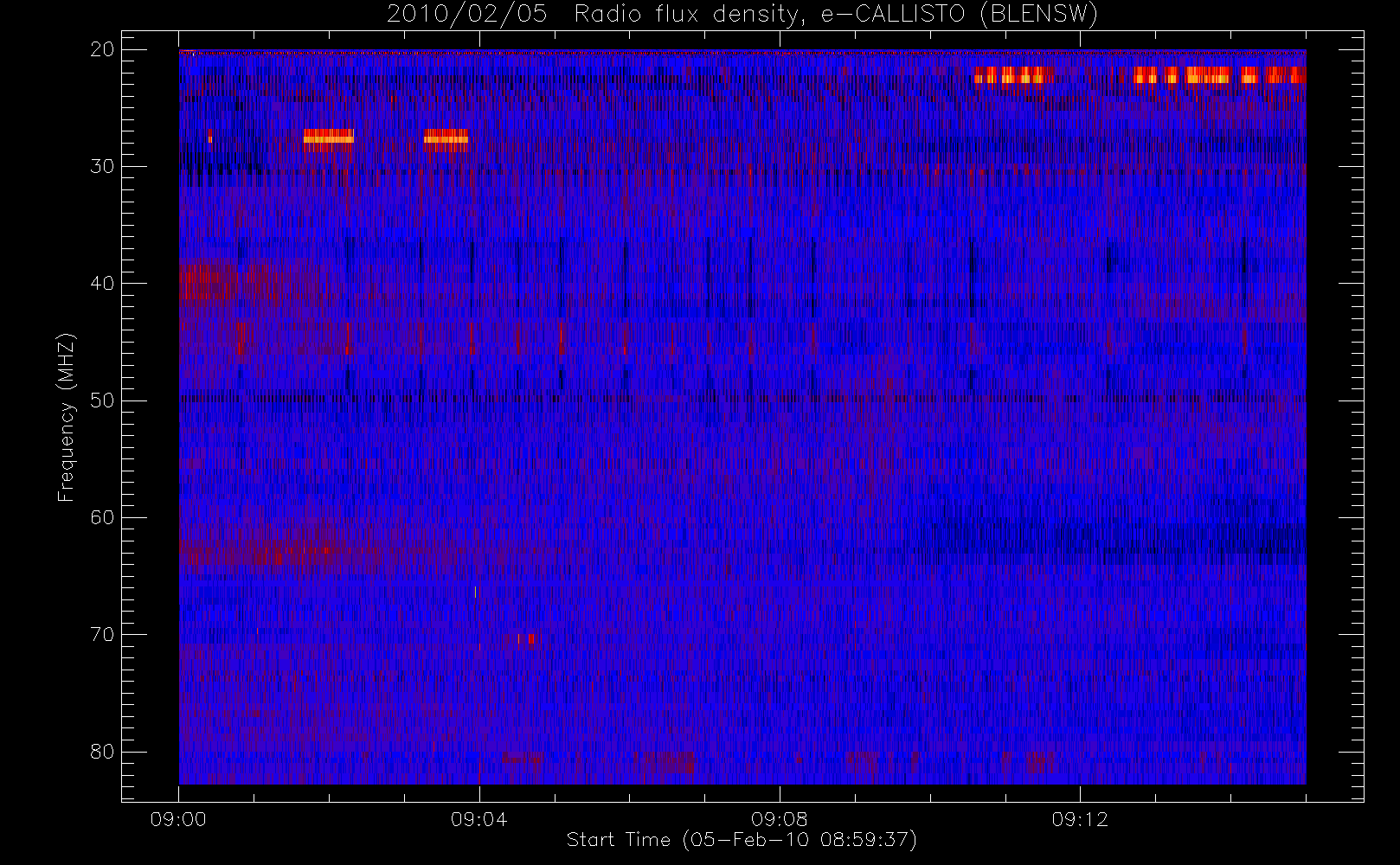Click the frequency tick label 70
This screenshot has height=865, width=1400.
103,635
